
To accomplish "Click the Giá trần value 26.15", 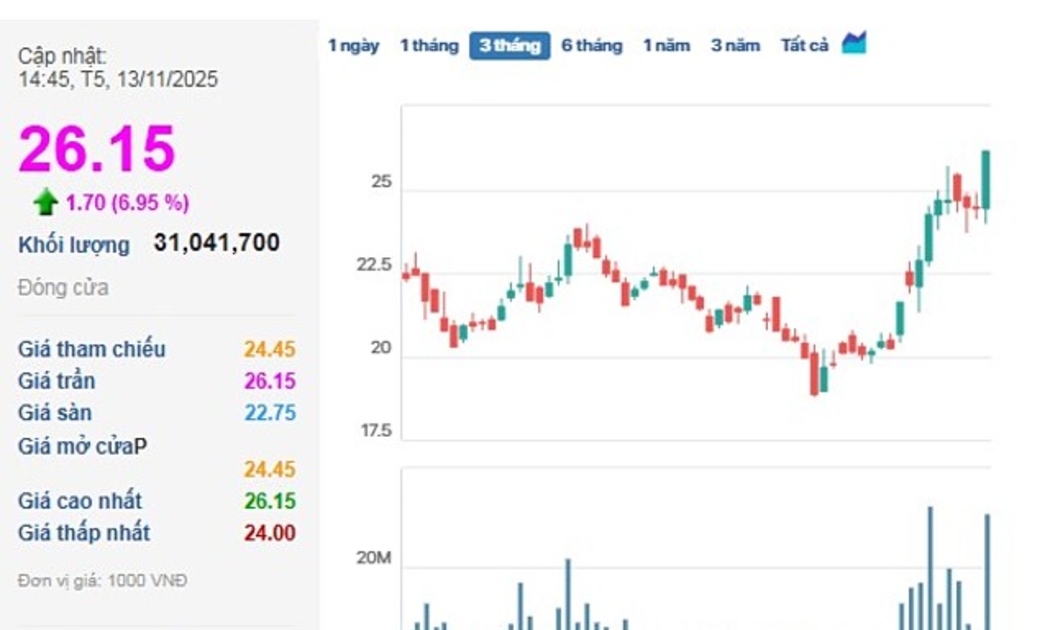I will pyautogui.click(x=270, y=381).
